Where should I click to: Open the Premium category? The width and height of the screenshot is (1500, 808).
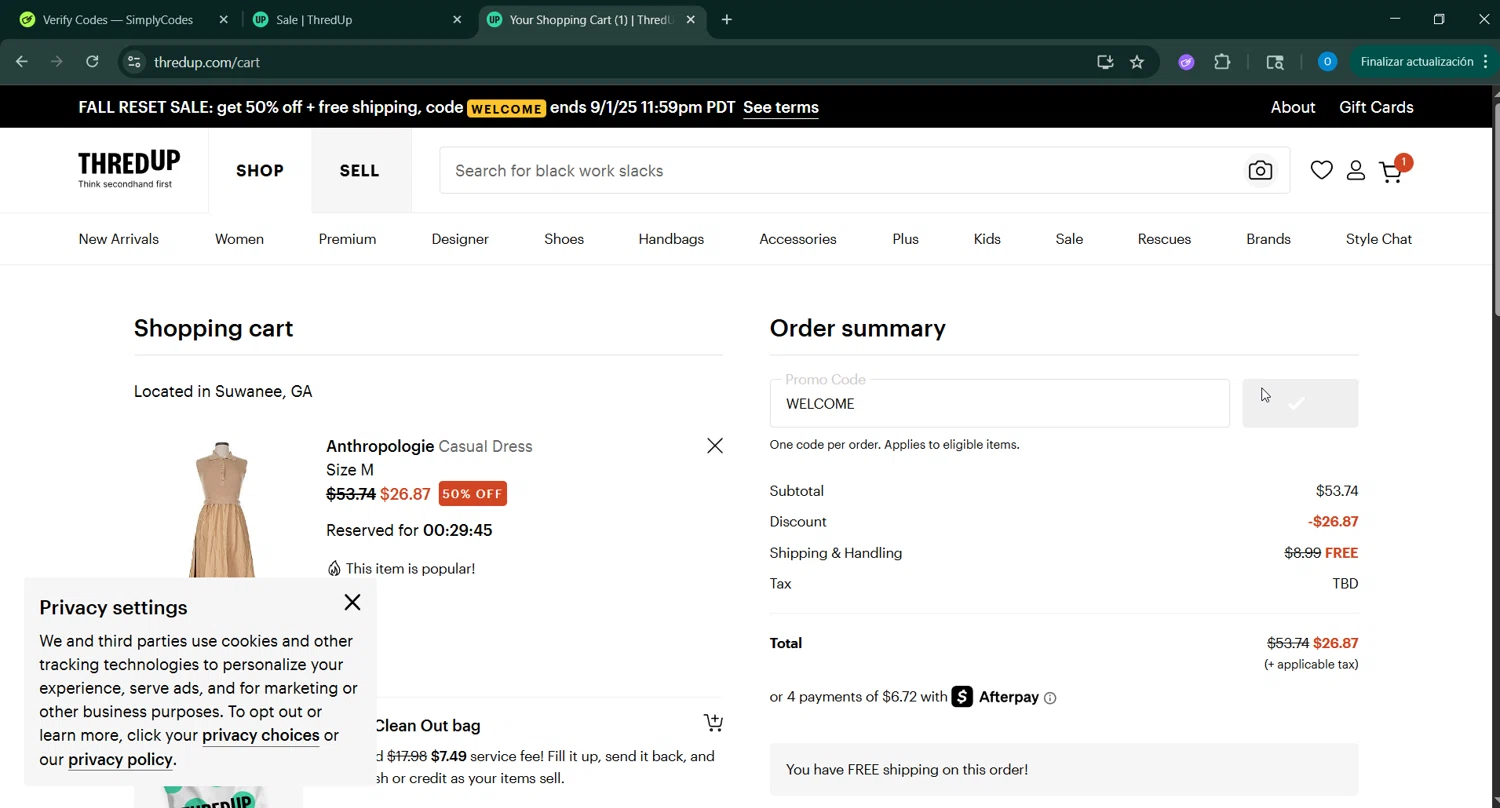click(347, 239)
